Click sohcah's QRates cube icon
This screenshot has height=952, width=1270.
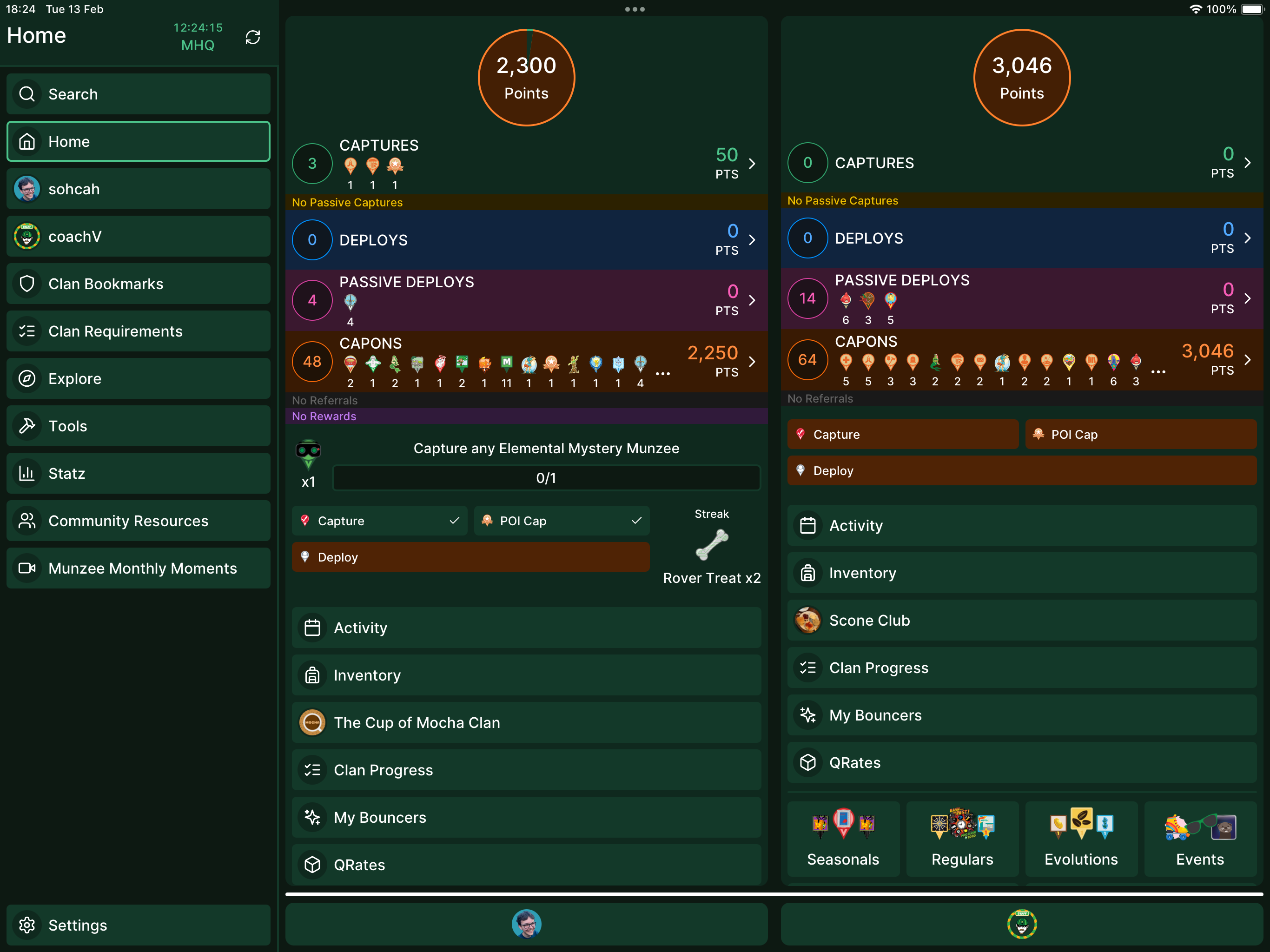312,865
